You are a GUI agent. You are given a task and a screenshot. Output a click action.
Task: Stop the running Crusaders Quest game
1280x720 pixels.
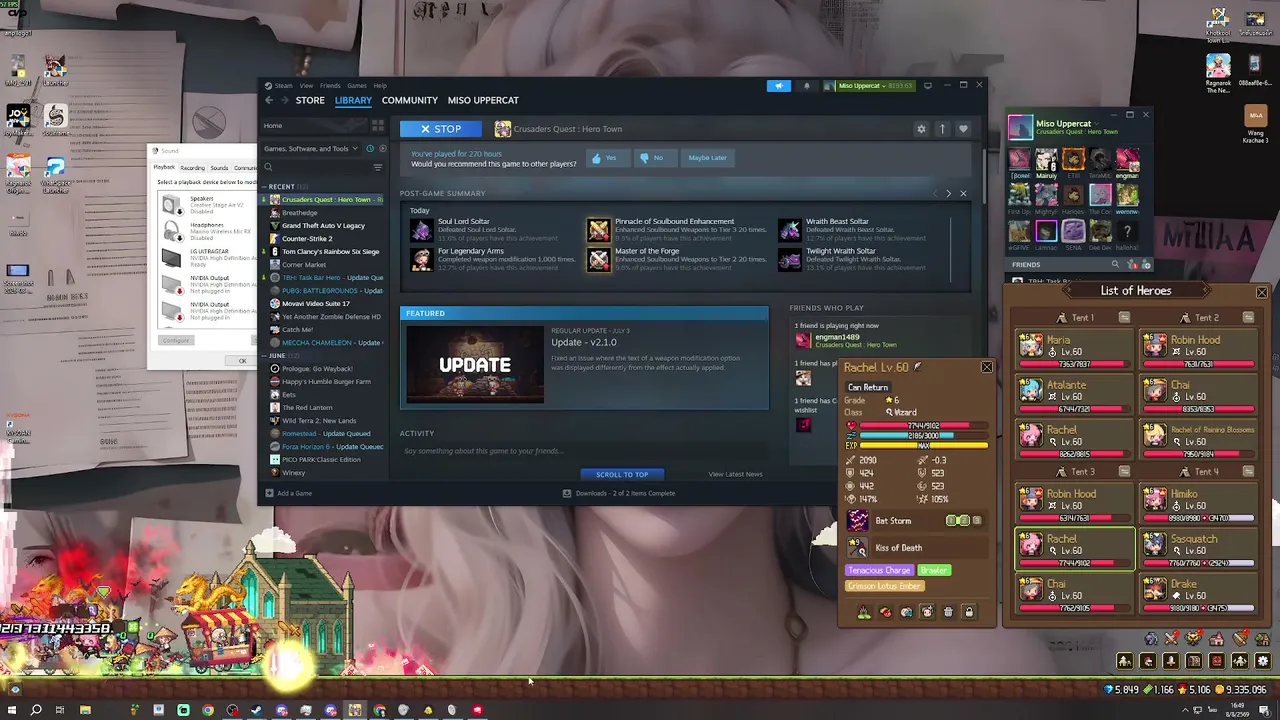440,129
